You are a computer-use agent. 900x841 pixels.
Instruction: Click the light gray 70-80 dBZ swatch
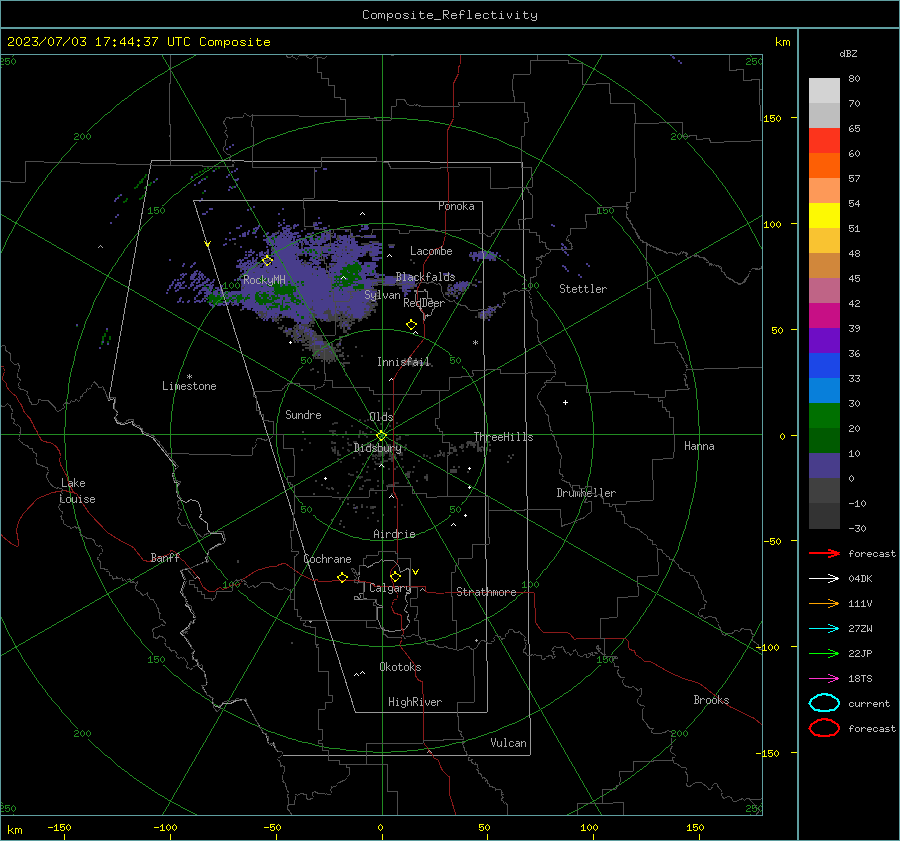click(x=824, y=91)
